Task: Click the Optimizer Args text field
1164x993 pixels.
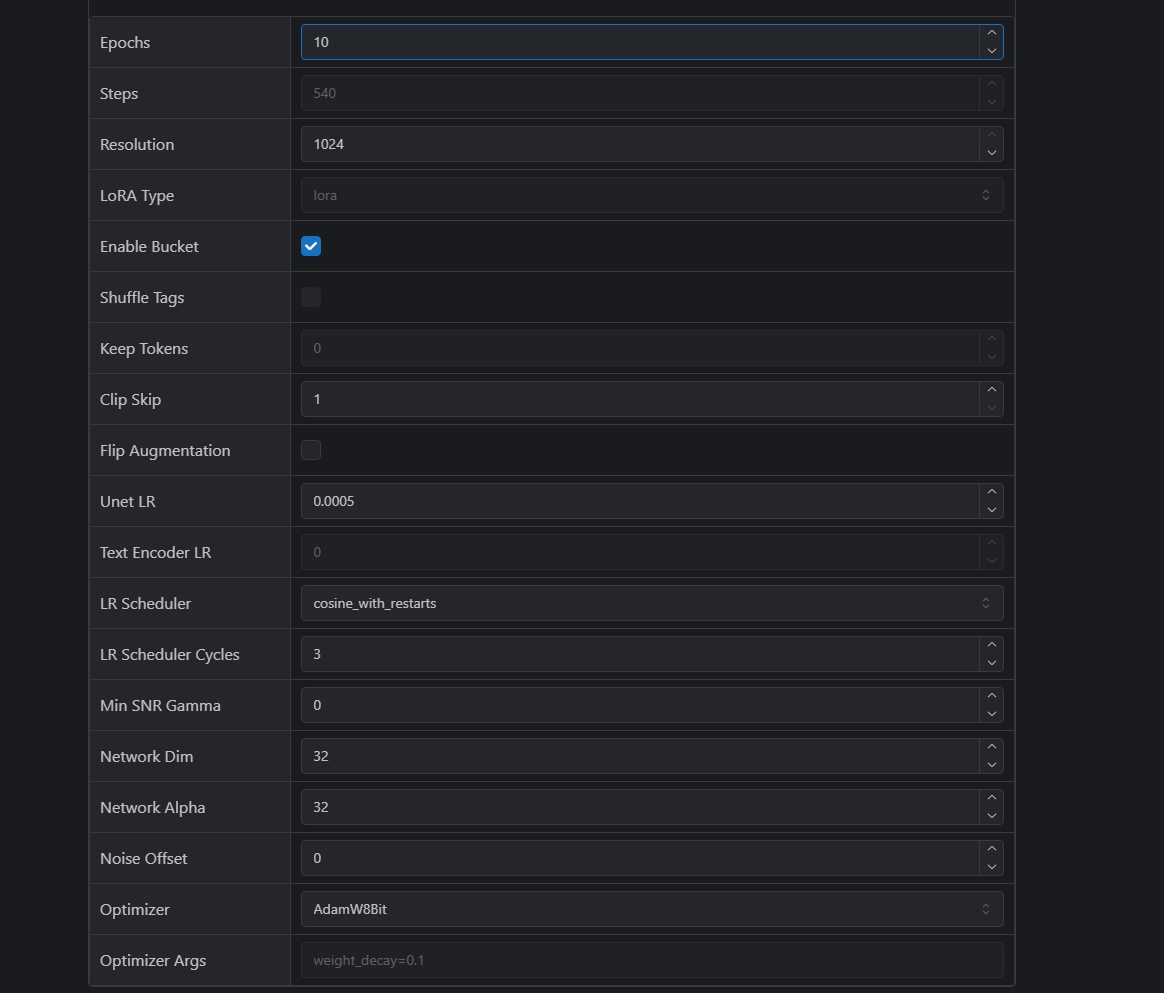Action: tap(652, 960)
